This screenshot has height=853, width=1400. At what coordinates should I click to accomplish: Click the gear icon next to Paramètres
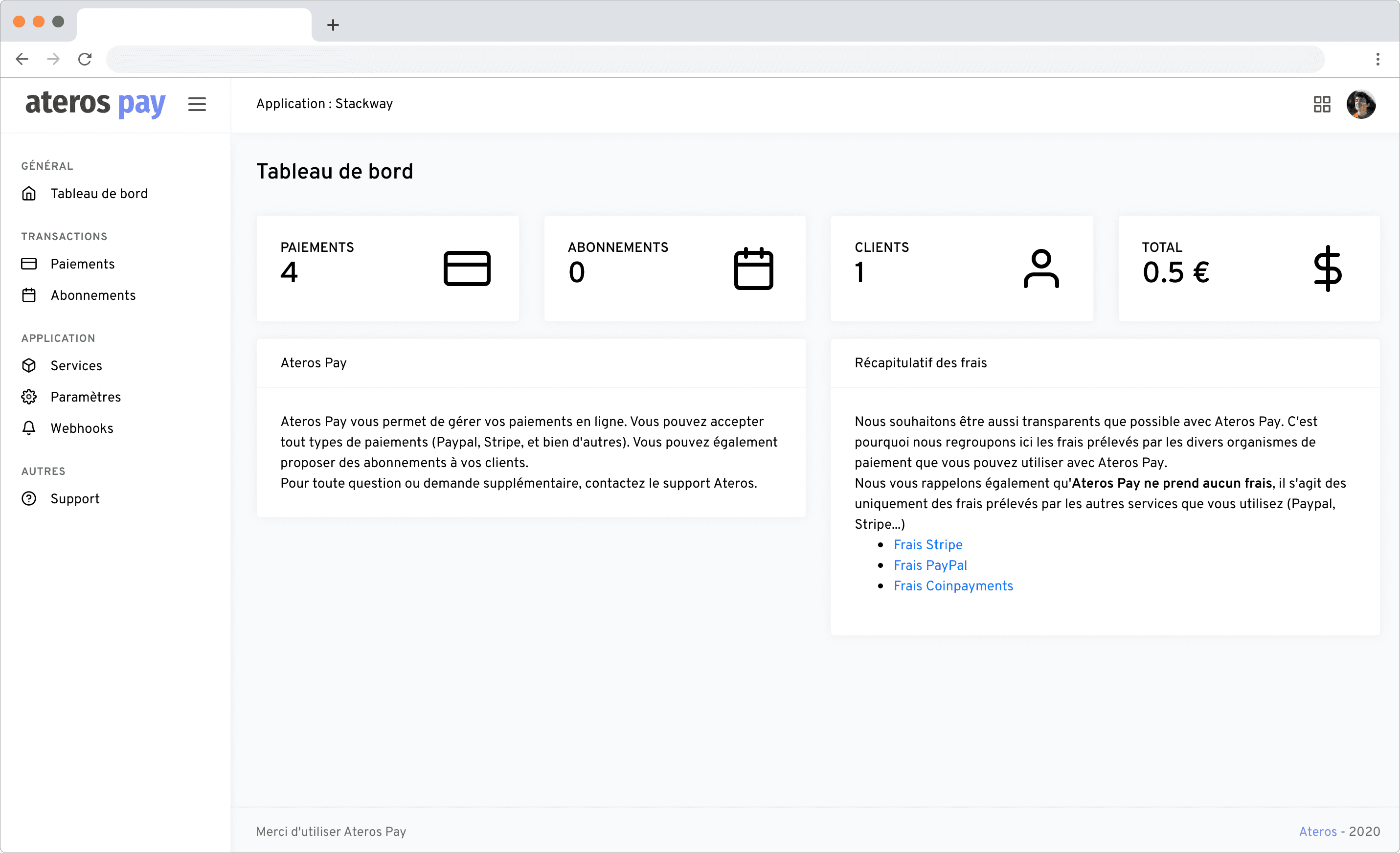pos(29,397)
